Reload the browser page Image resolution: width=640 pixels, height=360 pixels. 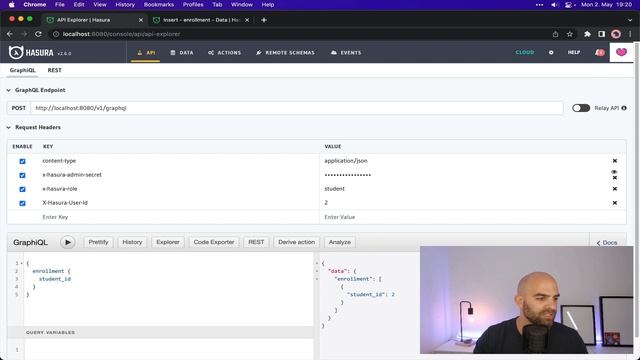point(38,34)
